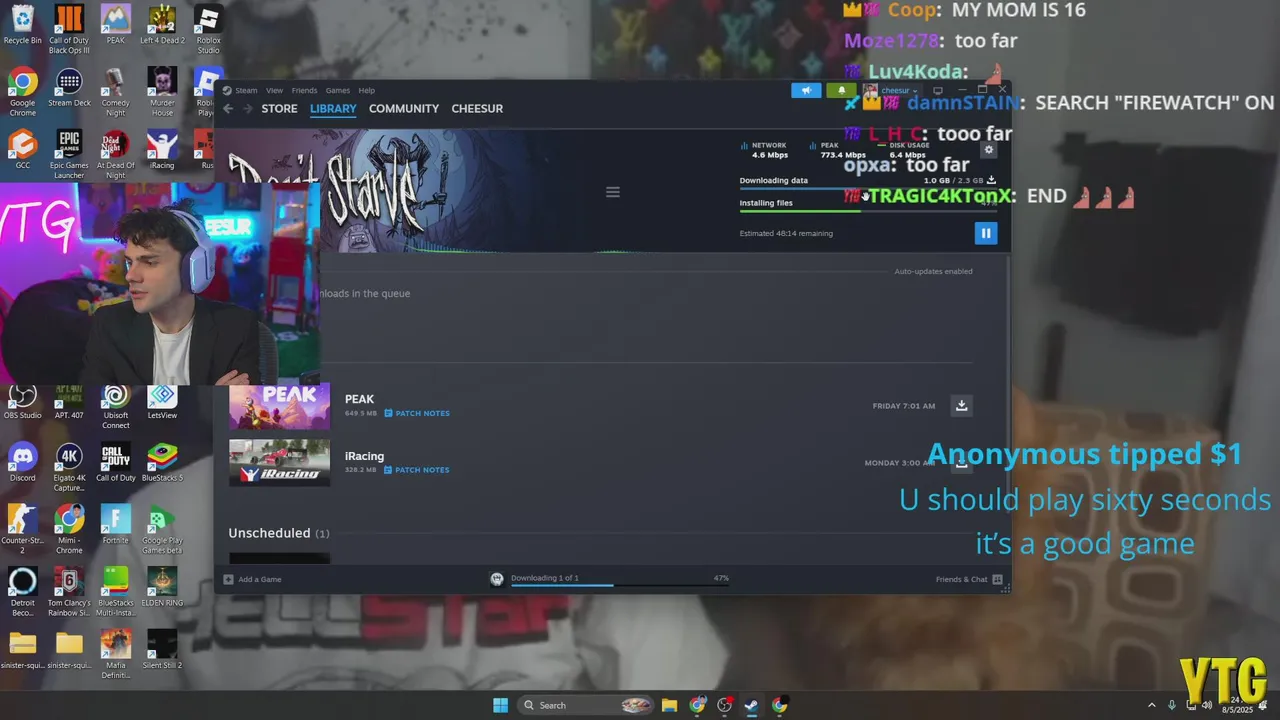The image size is (1280, 720).
Task: Click the iRacing game thumbnail in queue
Action: coord(279,462)
